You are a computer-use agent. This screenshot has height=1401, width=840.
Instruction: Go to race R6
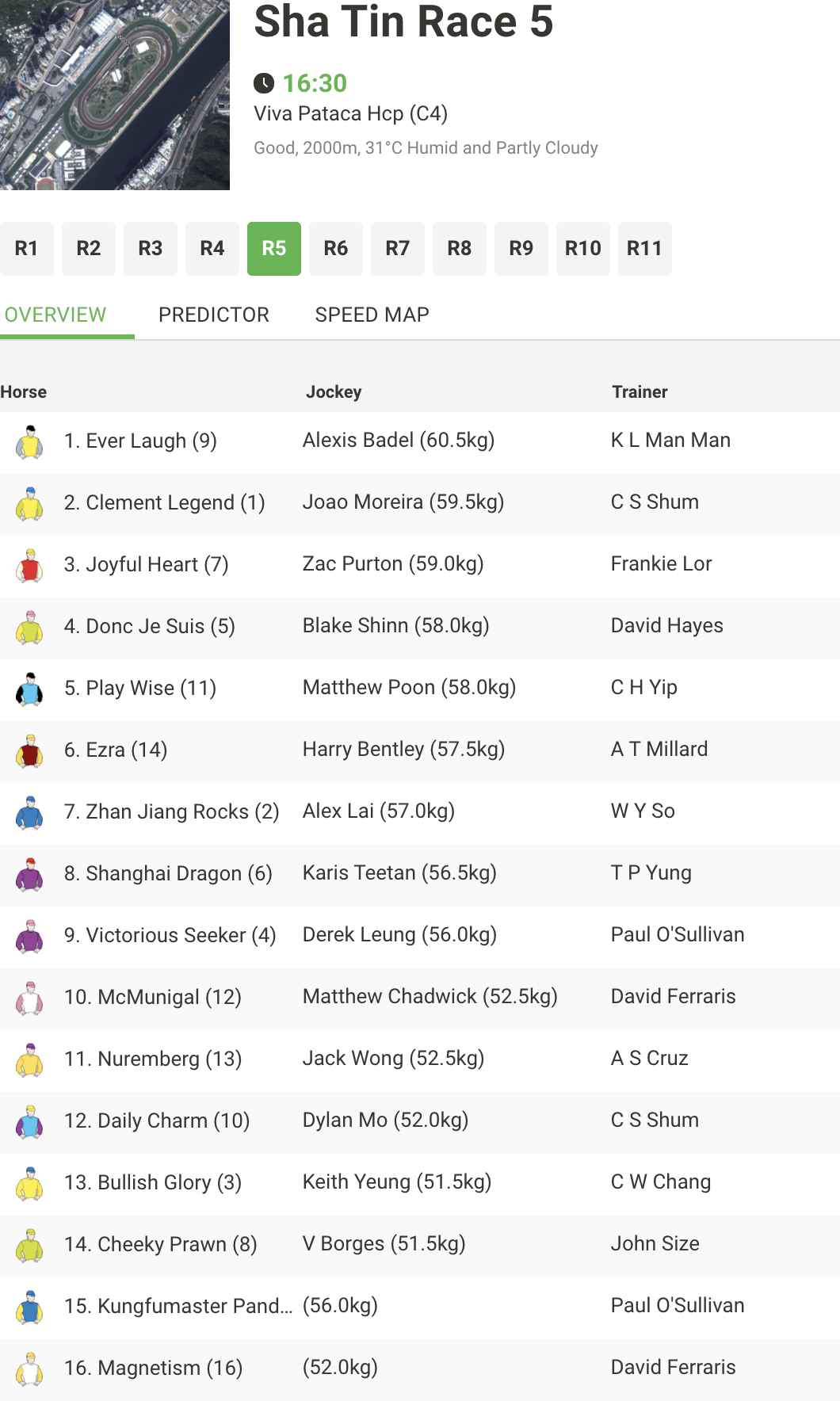pyautogui.click(x=336, y=249)
